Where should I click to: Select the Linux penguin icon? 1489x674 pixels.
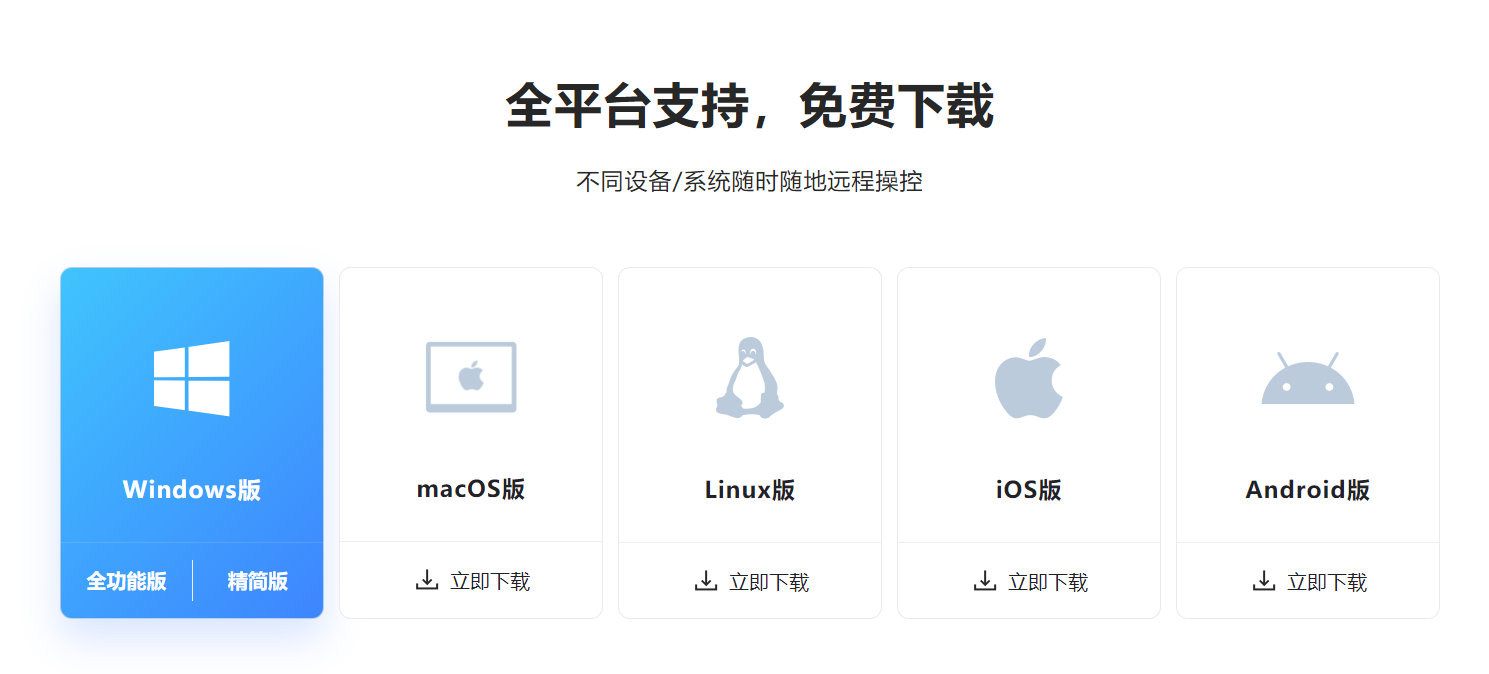click(750, 378)
